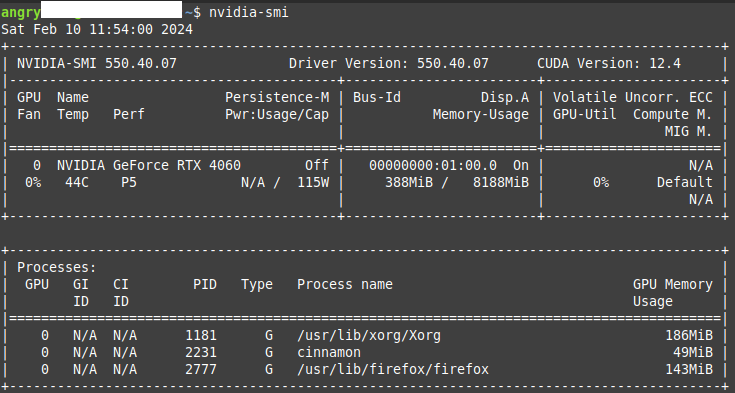Click the Persistence-M column header
The width and height of the screenshot is (735, 393).
277,97
